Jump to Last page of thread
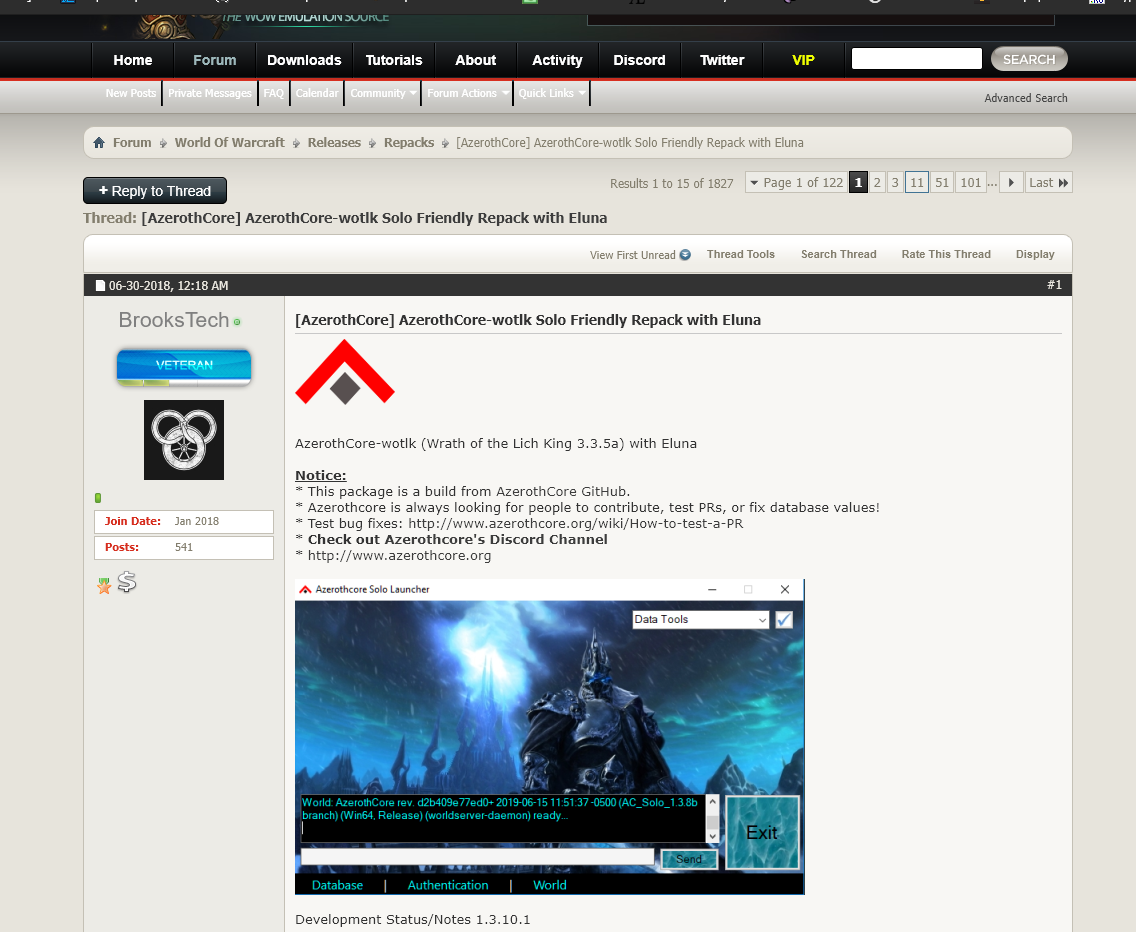 (x=1048, y=183)
